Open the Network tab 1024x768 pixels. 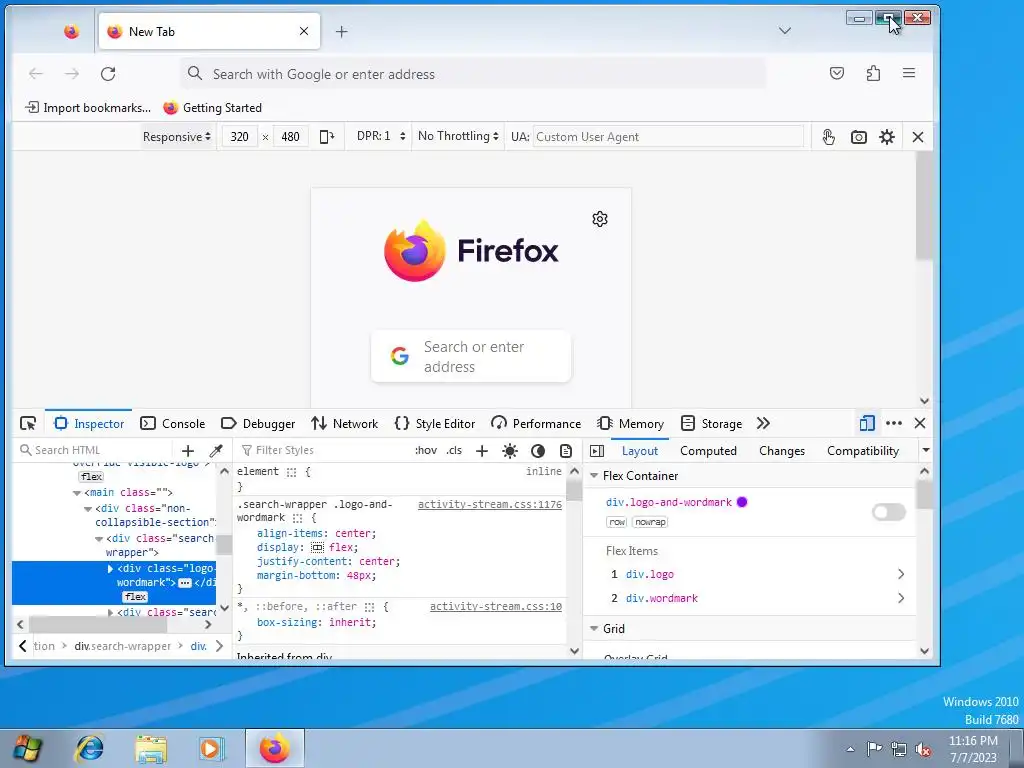click(345, 423)
